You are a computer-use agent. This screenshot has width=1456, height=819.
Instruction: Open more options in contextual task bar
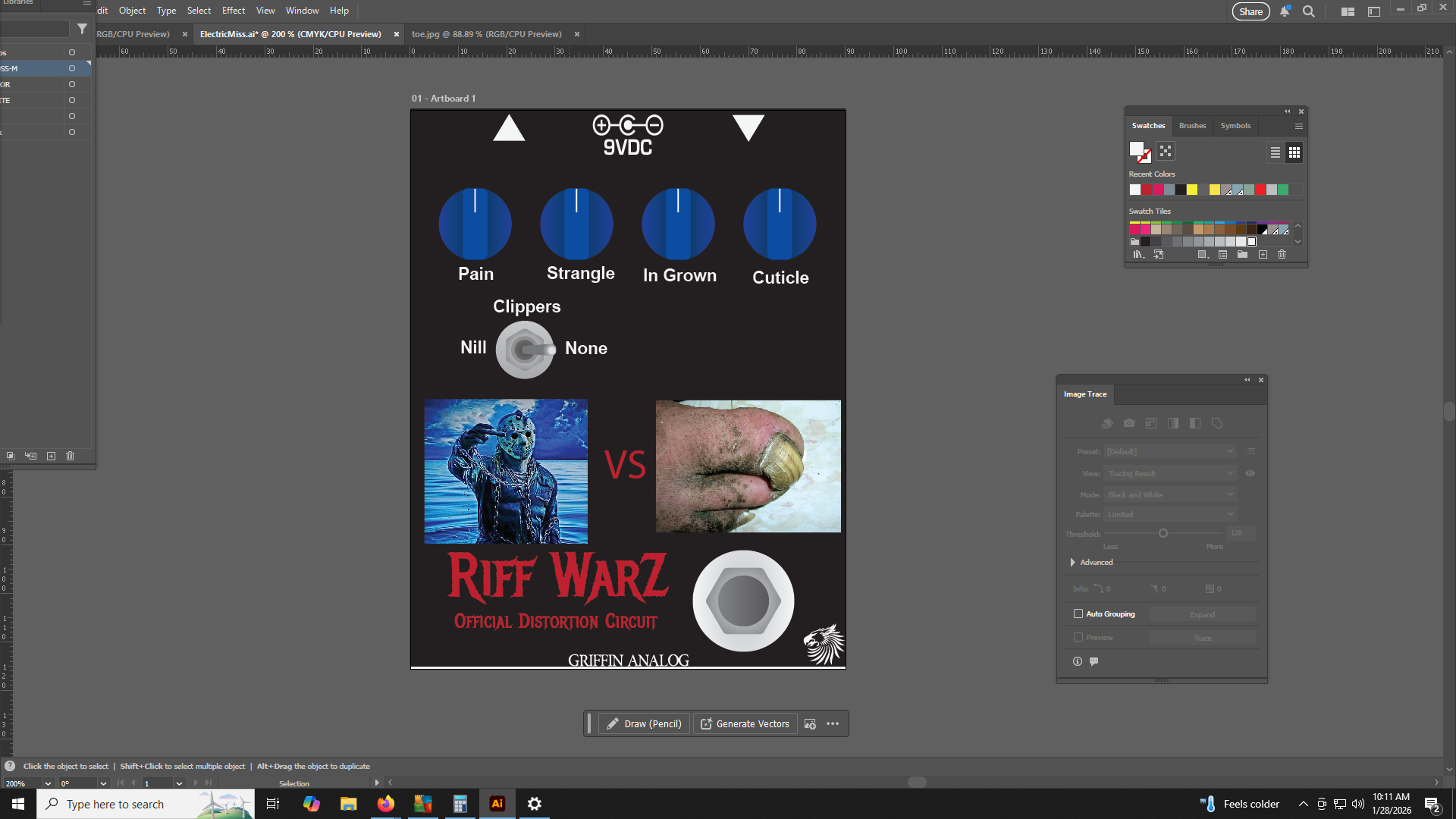click(833, 723)
